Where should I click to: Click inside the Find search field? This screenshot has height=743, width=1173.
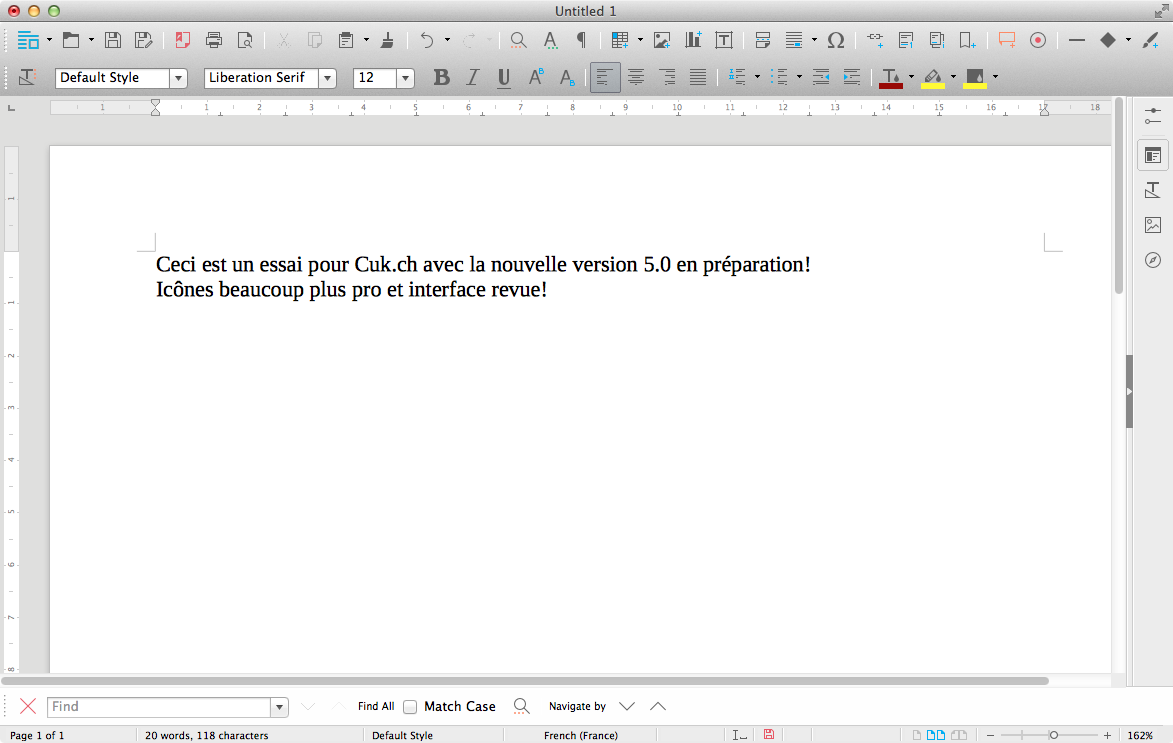pyautogui.click(x=159, y=706)
